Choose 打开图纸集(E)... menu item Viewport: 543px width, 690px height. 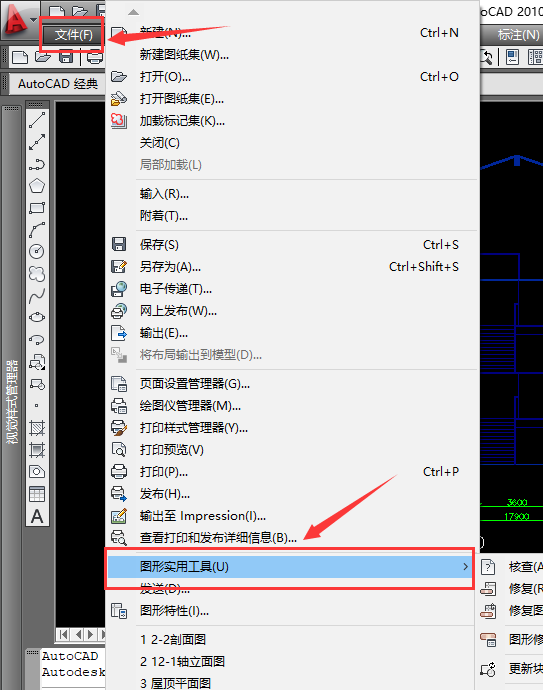tap(292, 99)
